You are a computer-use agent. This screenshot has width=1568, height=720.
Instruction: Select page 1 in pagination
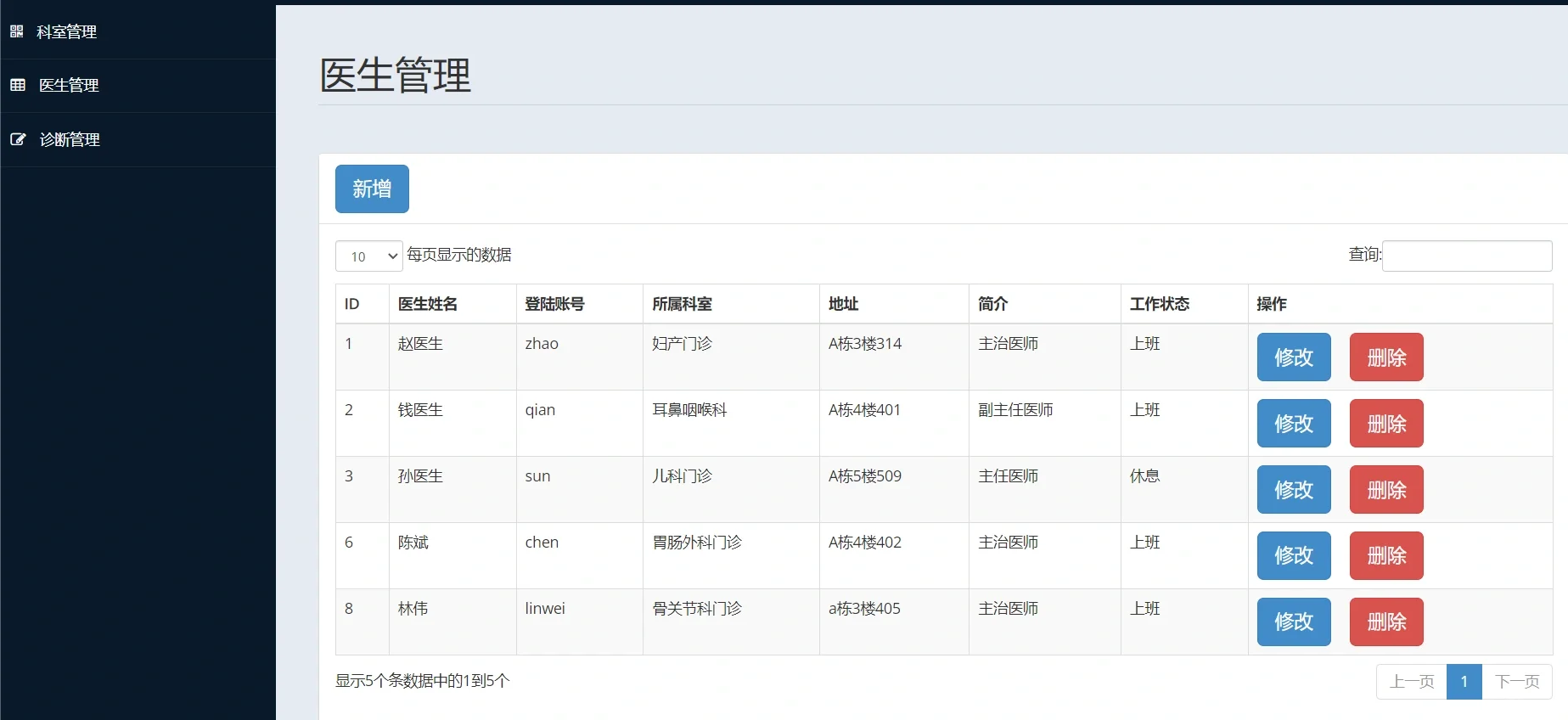(x=1464, y=682)
